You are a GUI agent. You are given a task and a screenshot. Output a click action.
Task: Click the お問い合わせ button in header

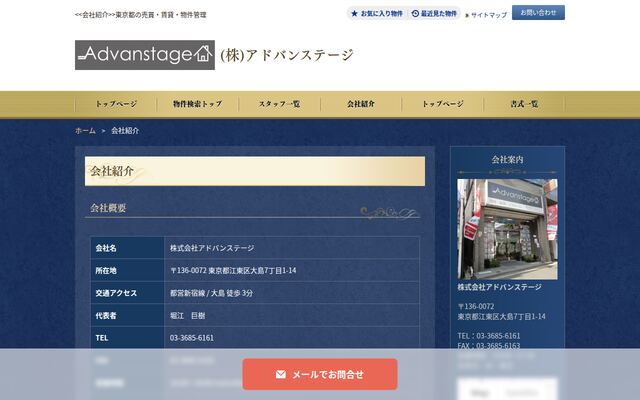538,13
